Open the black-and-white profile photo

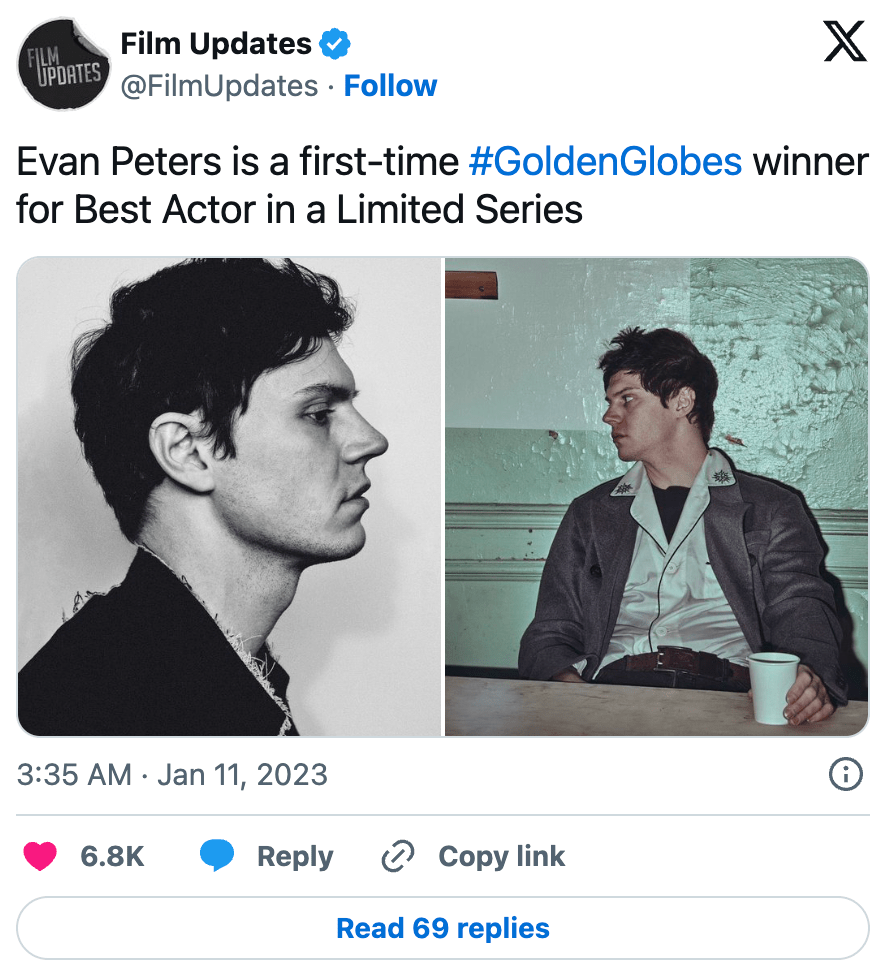click(x=229, y=496)
